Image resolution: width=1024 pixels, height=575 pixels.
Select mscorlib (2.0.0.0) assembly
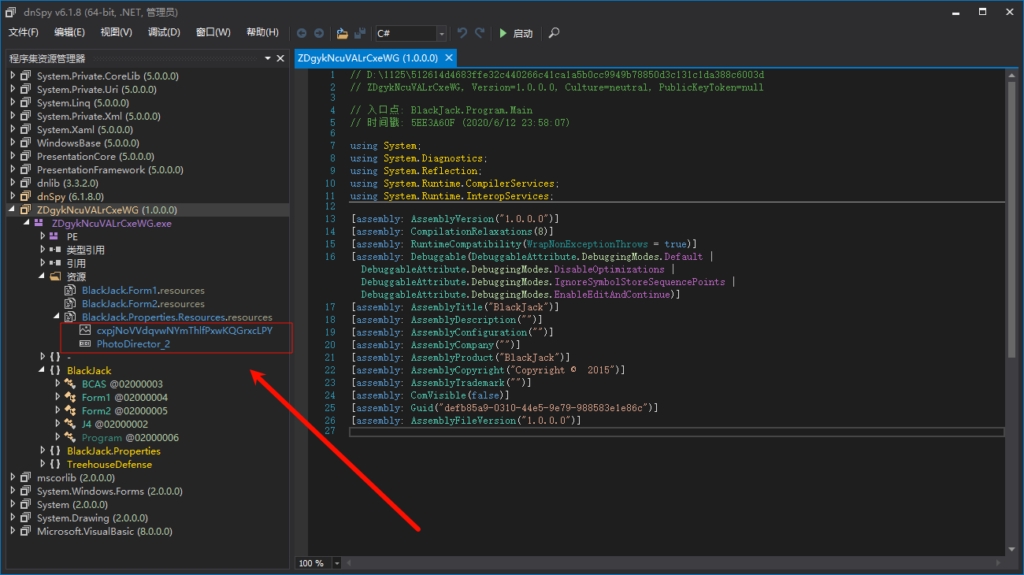(76, 478)
